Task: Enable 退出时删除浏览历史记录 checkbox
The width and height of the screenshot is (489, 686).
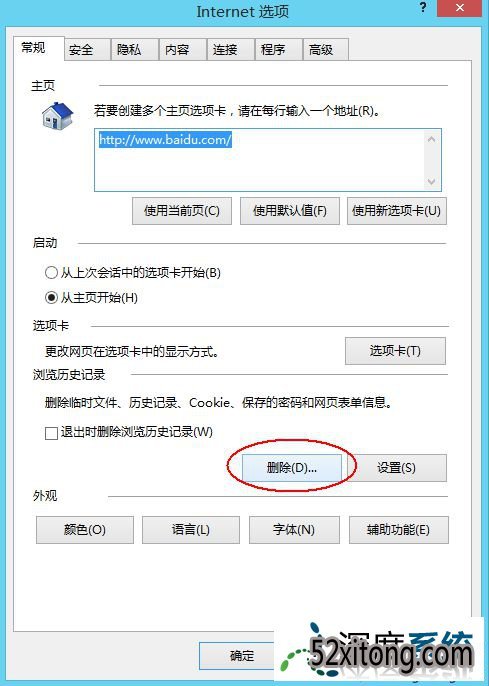Action: pyautogui.click(x=51, y=433)
